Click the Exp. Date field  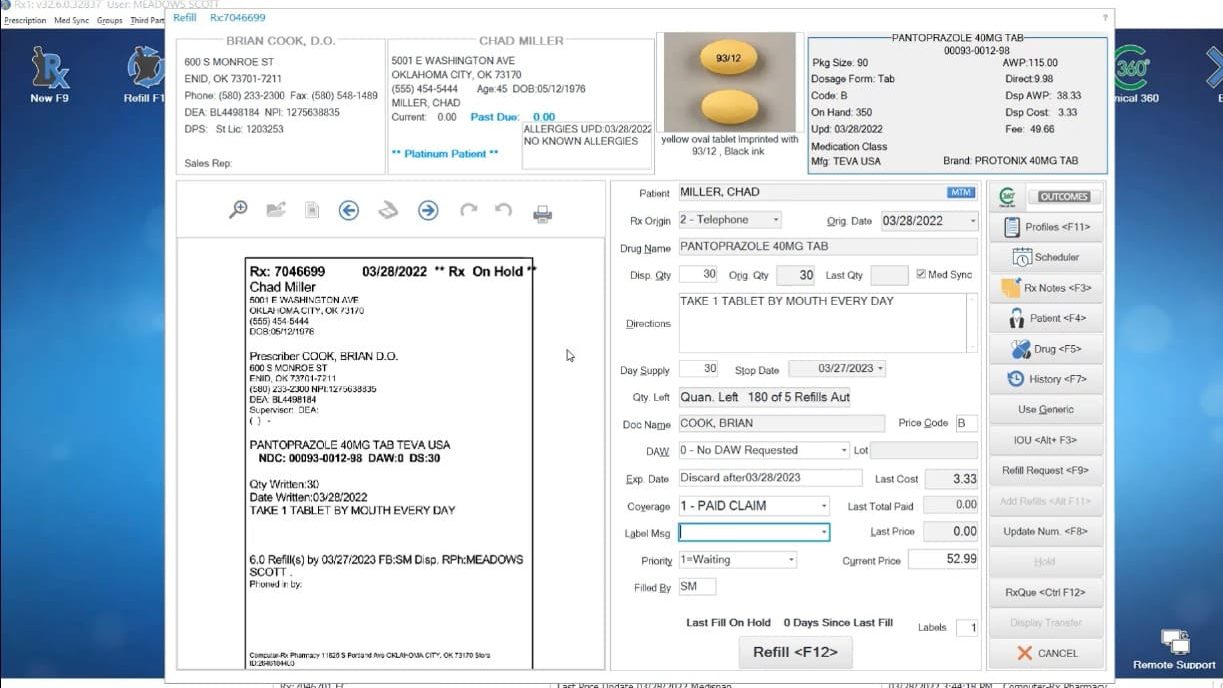tap(770, 478)
